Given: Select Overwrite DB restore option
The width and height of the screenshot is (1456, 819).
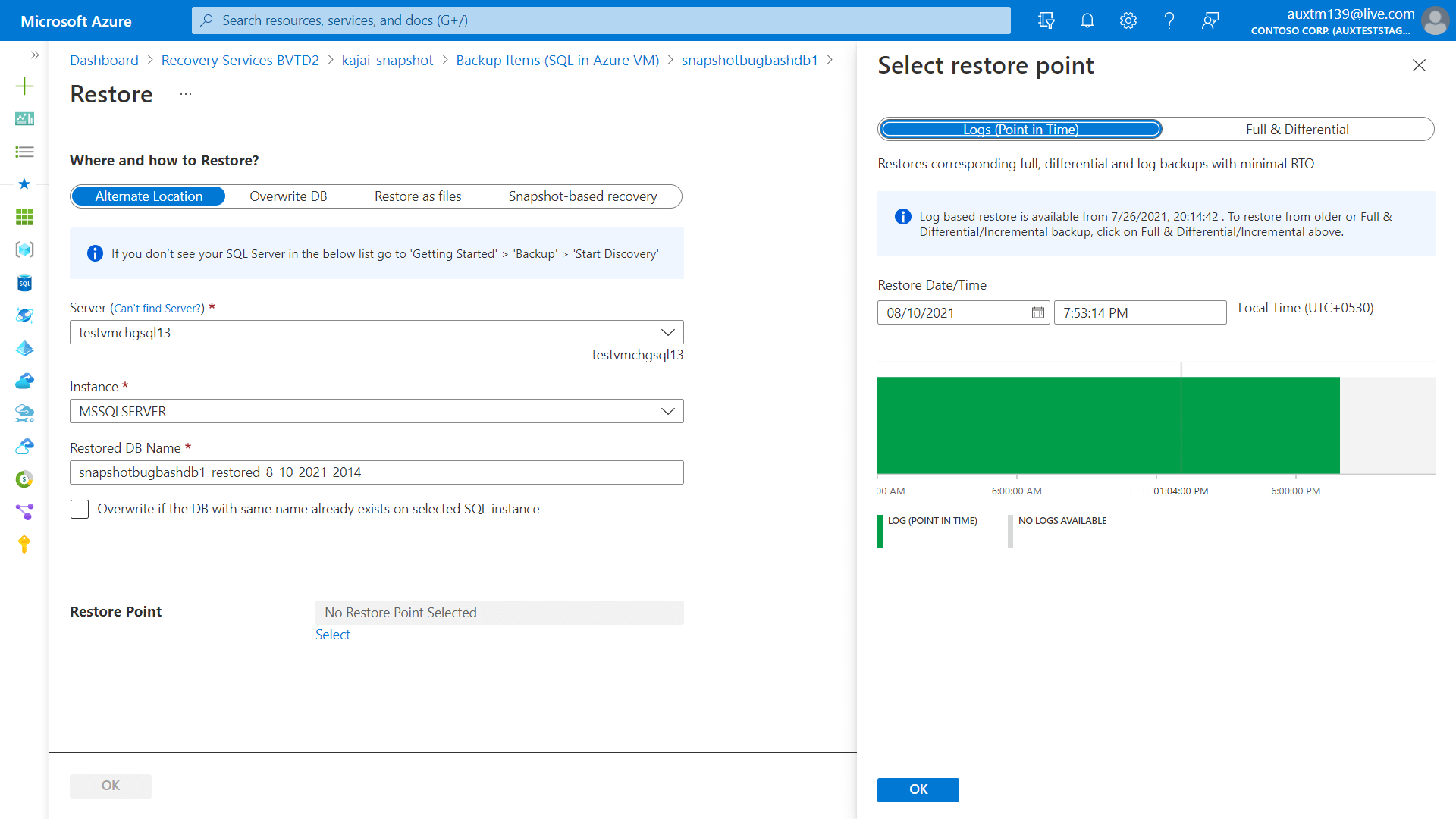Looking at the screenshot, I should (x=288, y=196).
